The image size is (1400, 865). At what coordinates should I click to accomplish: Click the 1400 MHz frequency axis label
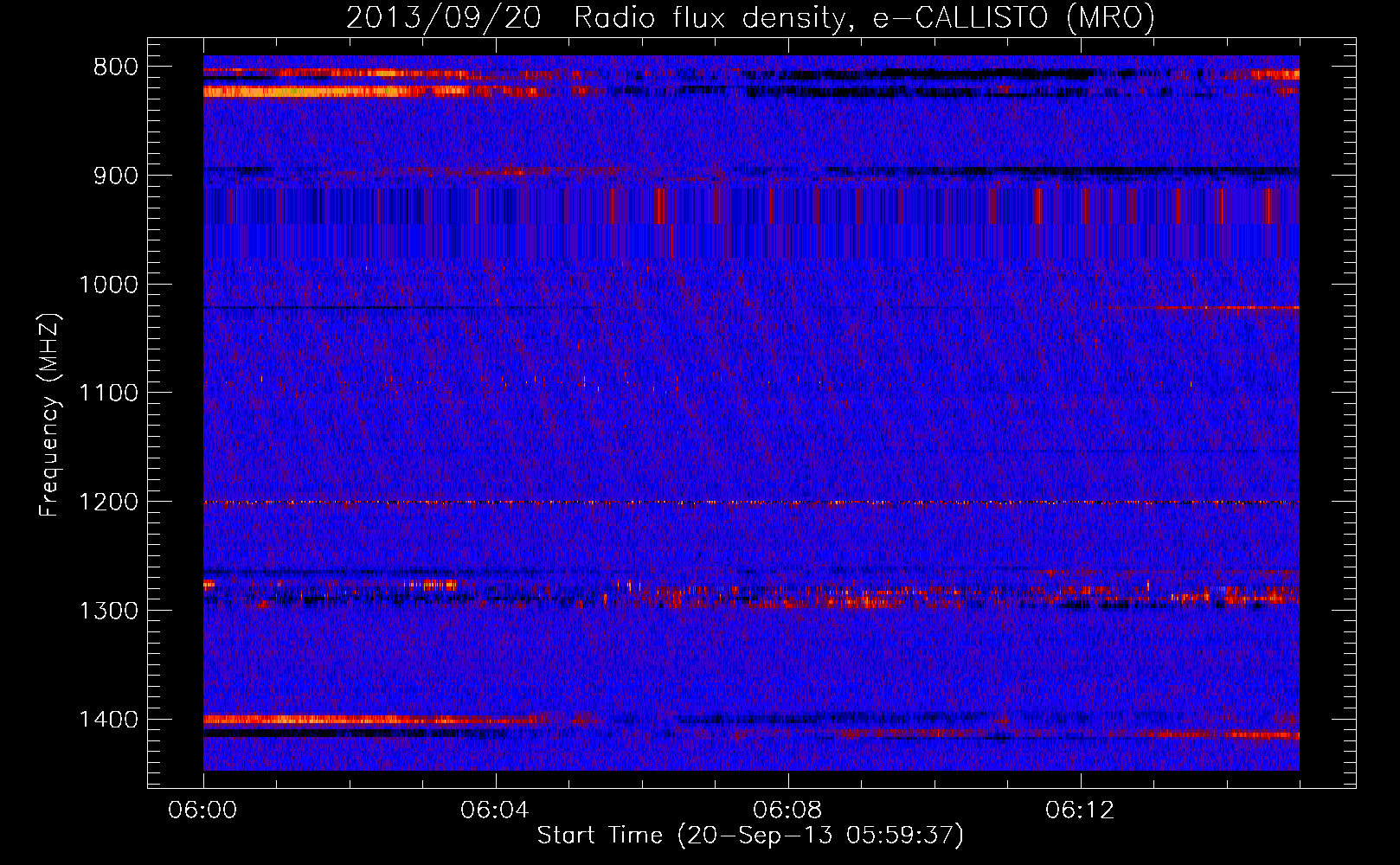108,720
